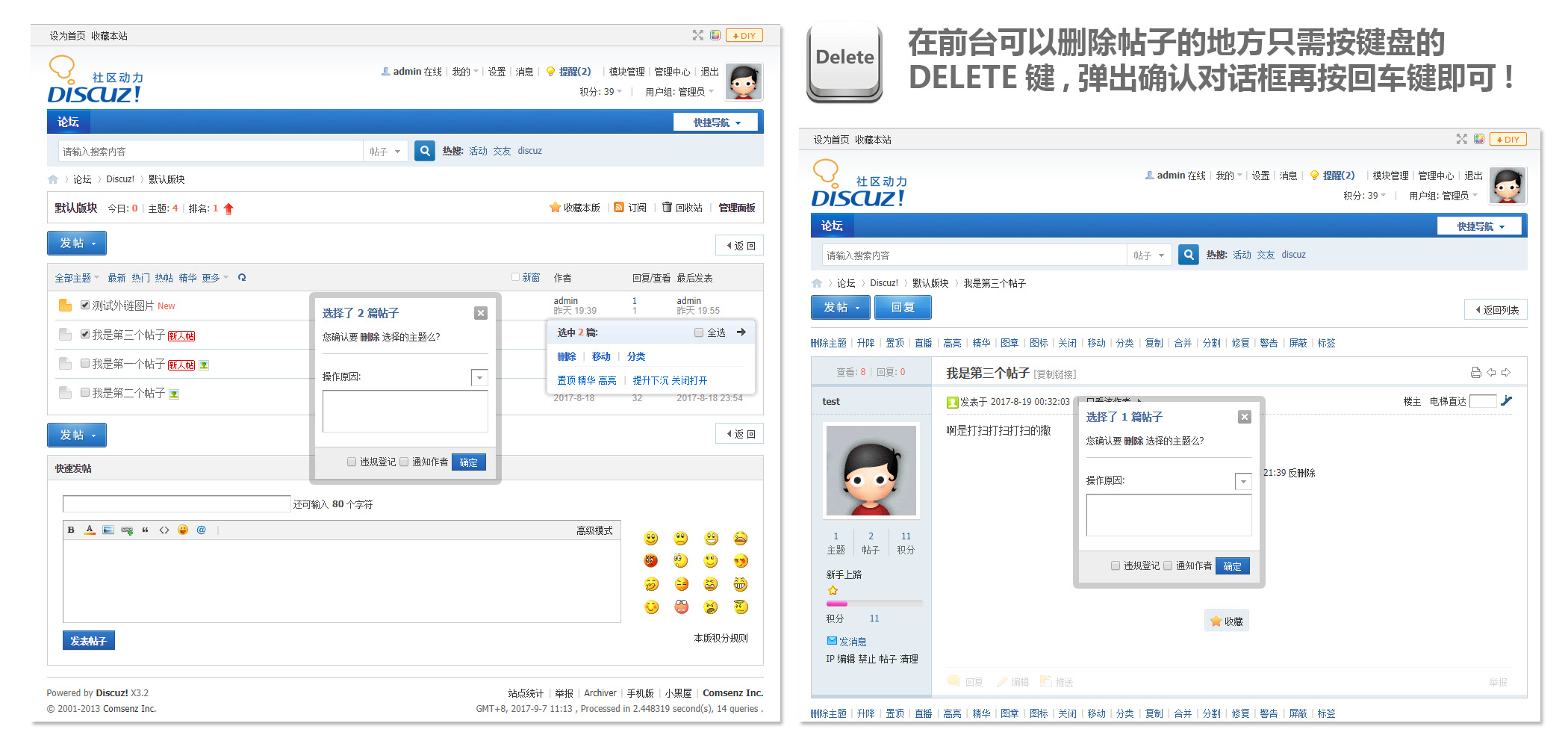
Task: Open style color switcher icon on thread page
Action: [x=1479, y=139]
